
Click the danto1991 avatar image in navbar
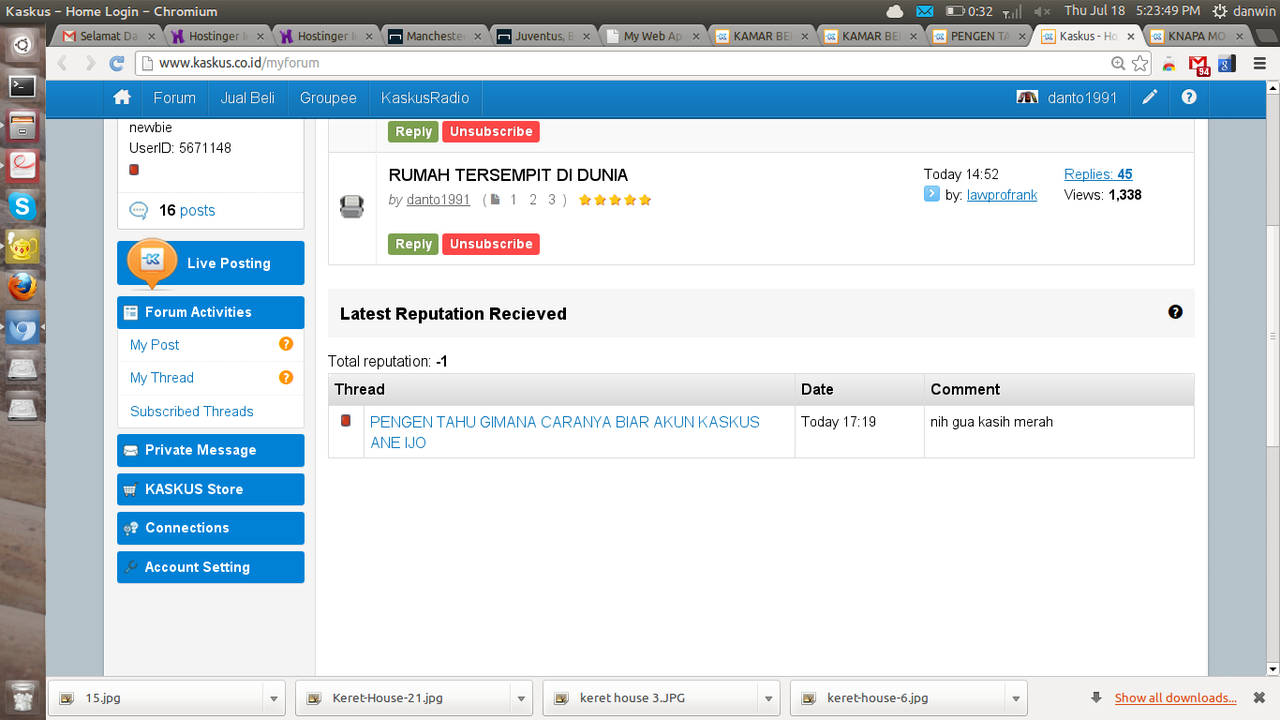point(1027,97)
